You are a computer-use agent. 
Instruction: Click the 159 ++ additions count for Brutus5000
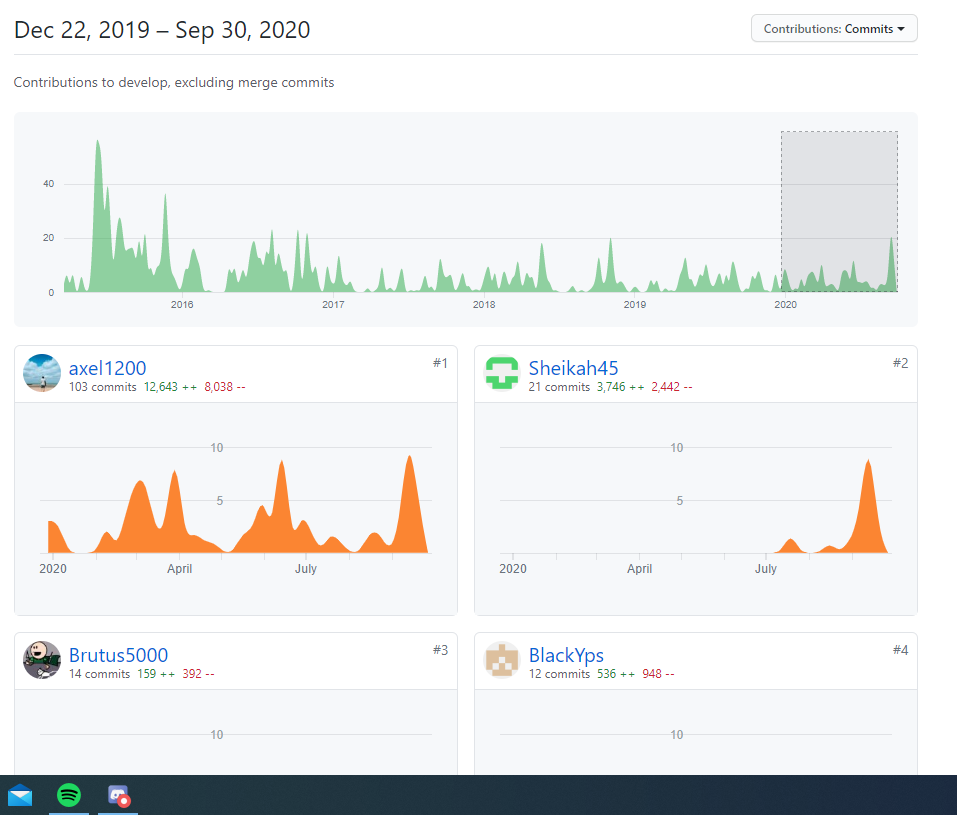(x=156, y=674)
